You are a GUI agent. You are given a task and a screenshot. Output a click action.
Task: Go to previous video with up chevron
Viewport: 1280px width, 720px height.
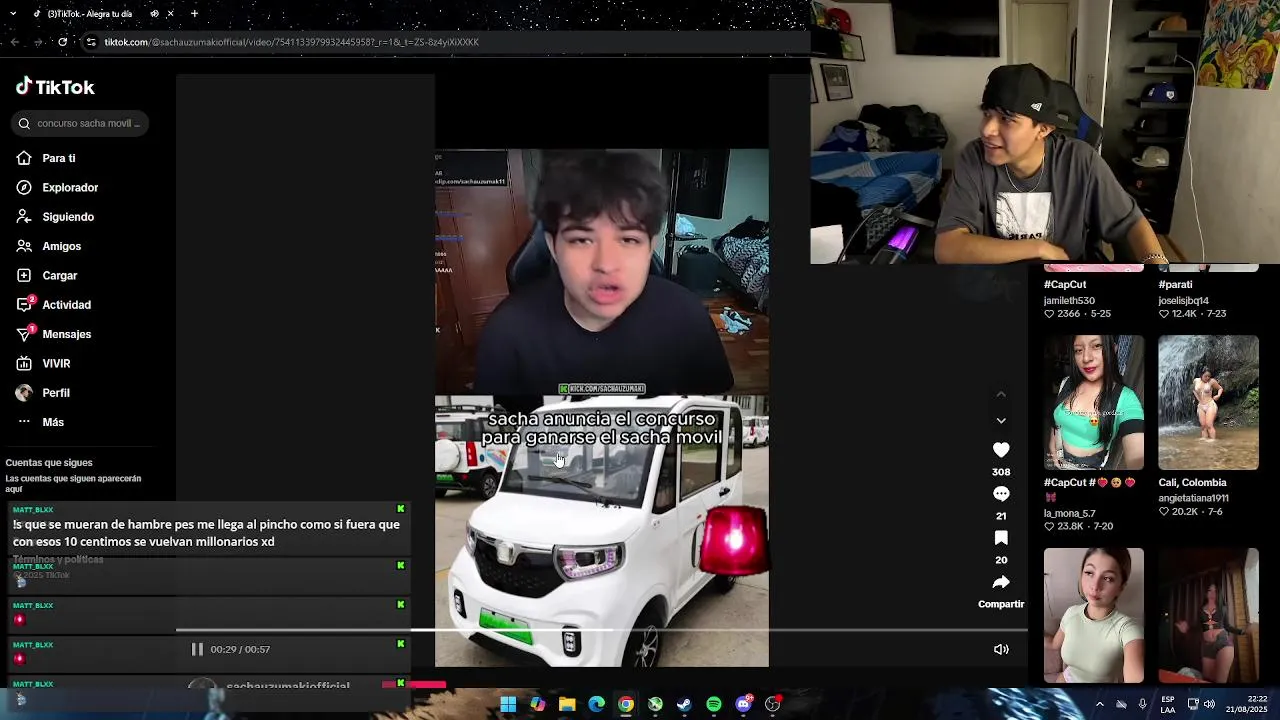[1001, 395]
